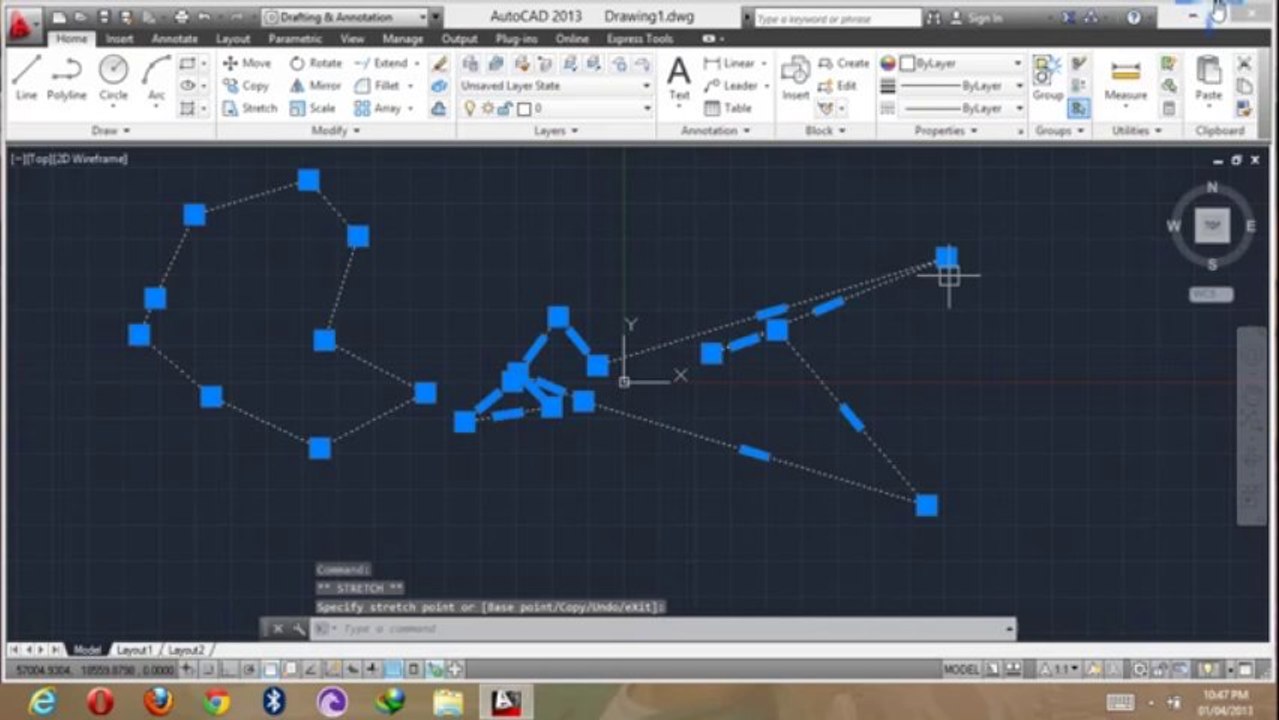1279x720 pixels.
Task: Click the Leader tool
Action: (x=731, y=86)
